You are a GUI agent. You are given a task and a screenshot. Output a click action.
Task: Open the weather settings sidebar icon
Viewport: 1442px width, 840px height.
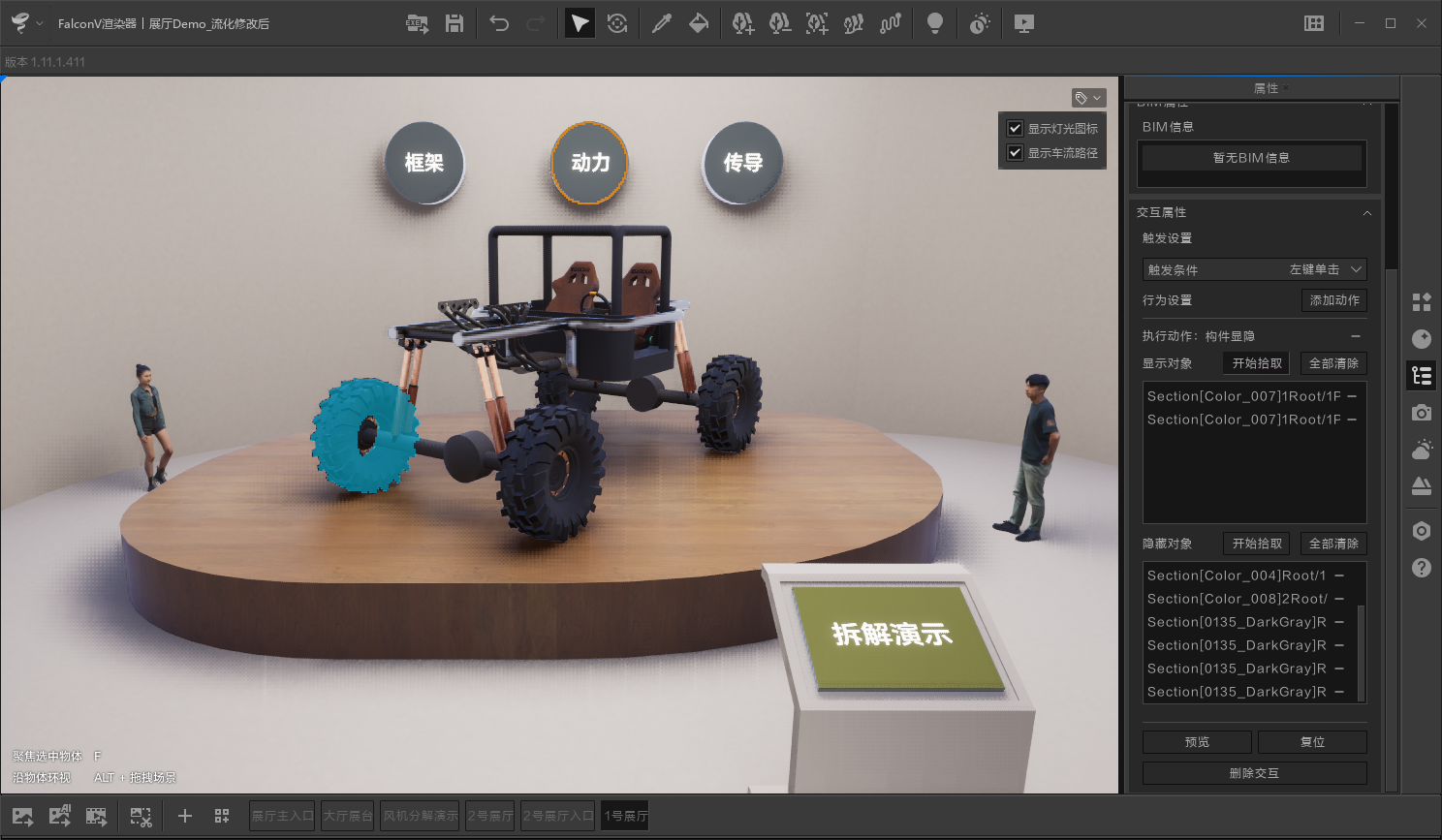(1422, 450)
